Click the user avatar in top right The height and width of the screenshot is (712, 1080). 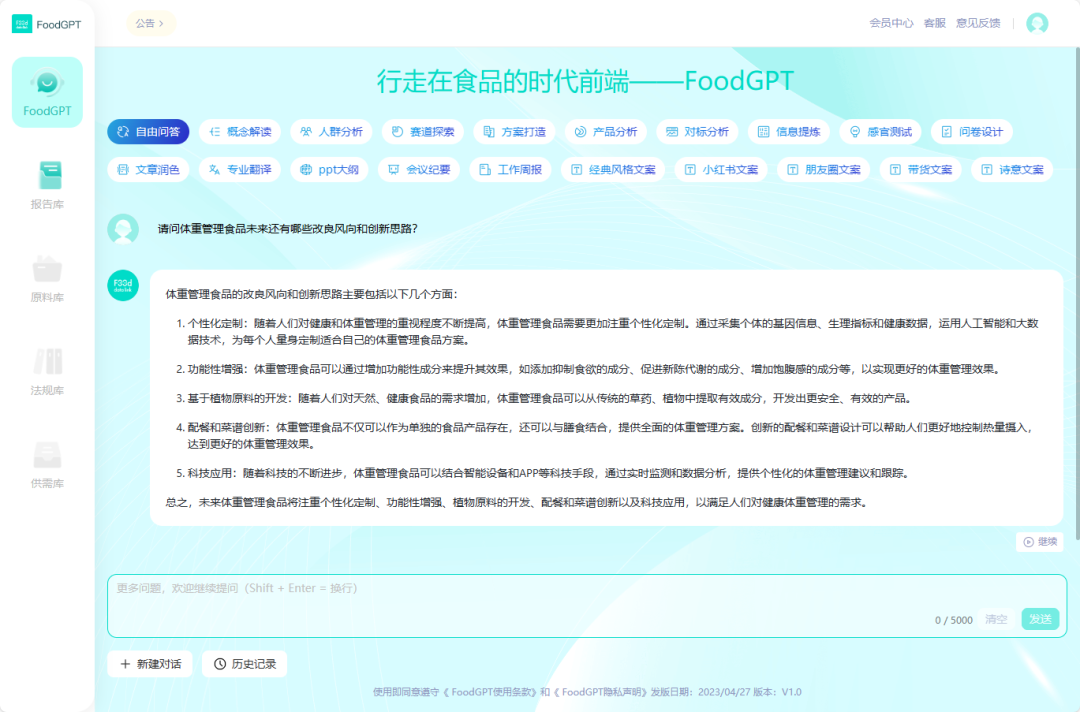click(1037, 23)
